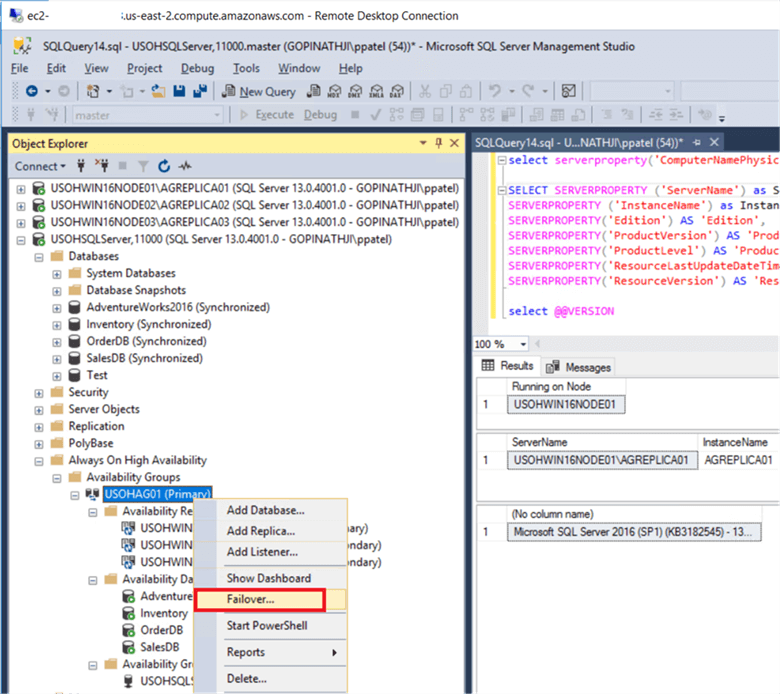Expand the Security folder node
The image size is (780, 694).
pyautogui.click(x=40, y=392)
